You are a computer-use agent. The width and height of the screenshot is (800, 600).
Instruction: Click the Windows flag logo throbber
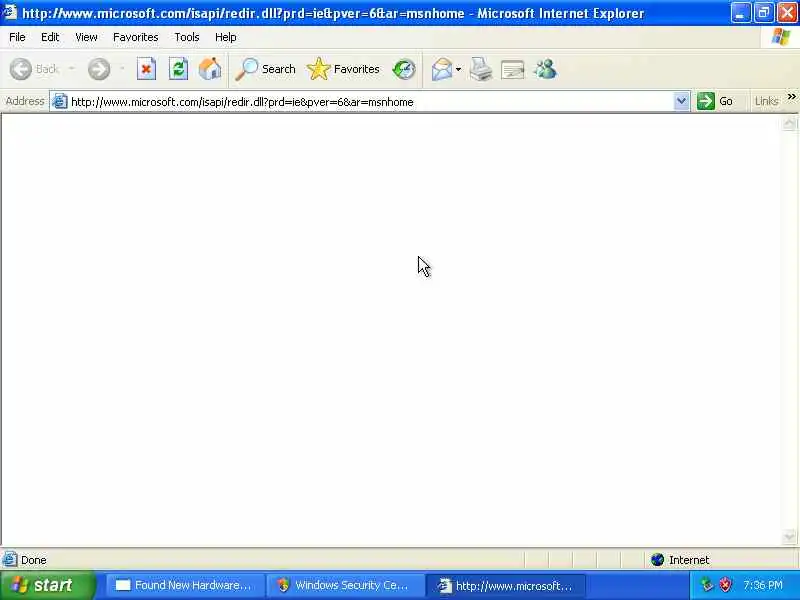(x=781, y=37)
